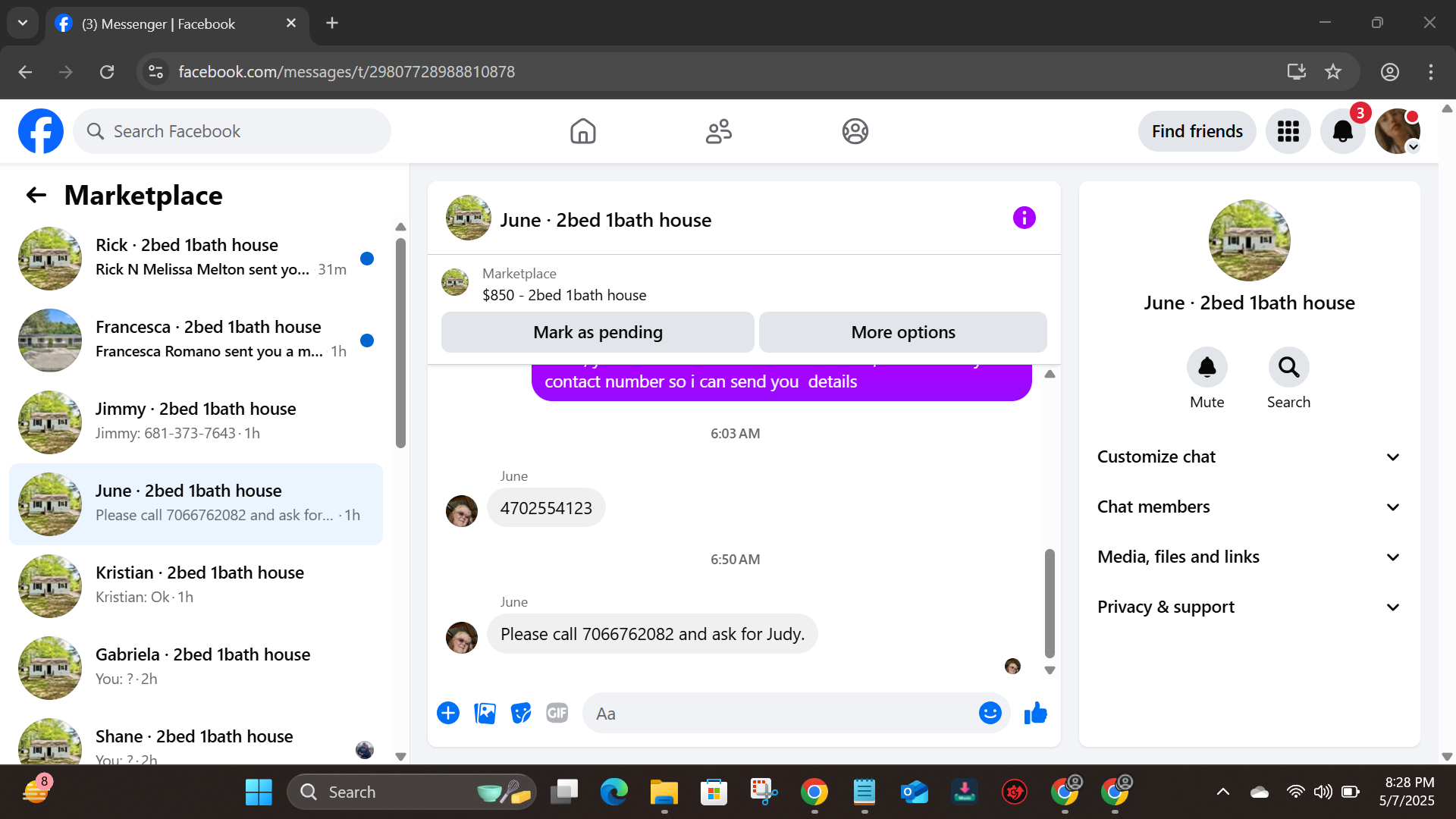
Task: Click the GIF picker icon
Action: pyautogui.click(x=557, y=714)
